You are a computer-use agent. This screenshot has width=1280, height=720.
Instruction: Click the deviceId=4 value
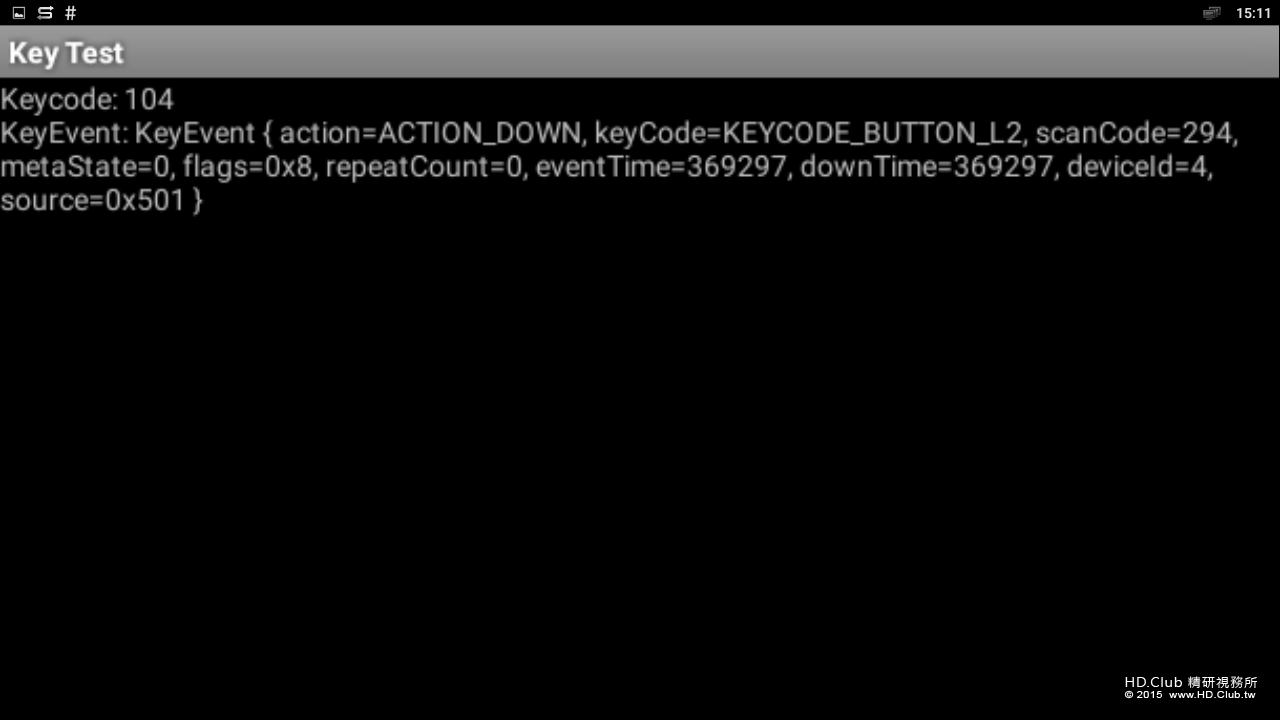tap(1138, 167)
